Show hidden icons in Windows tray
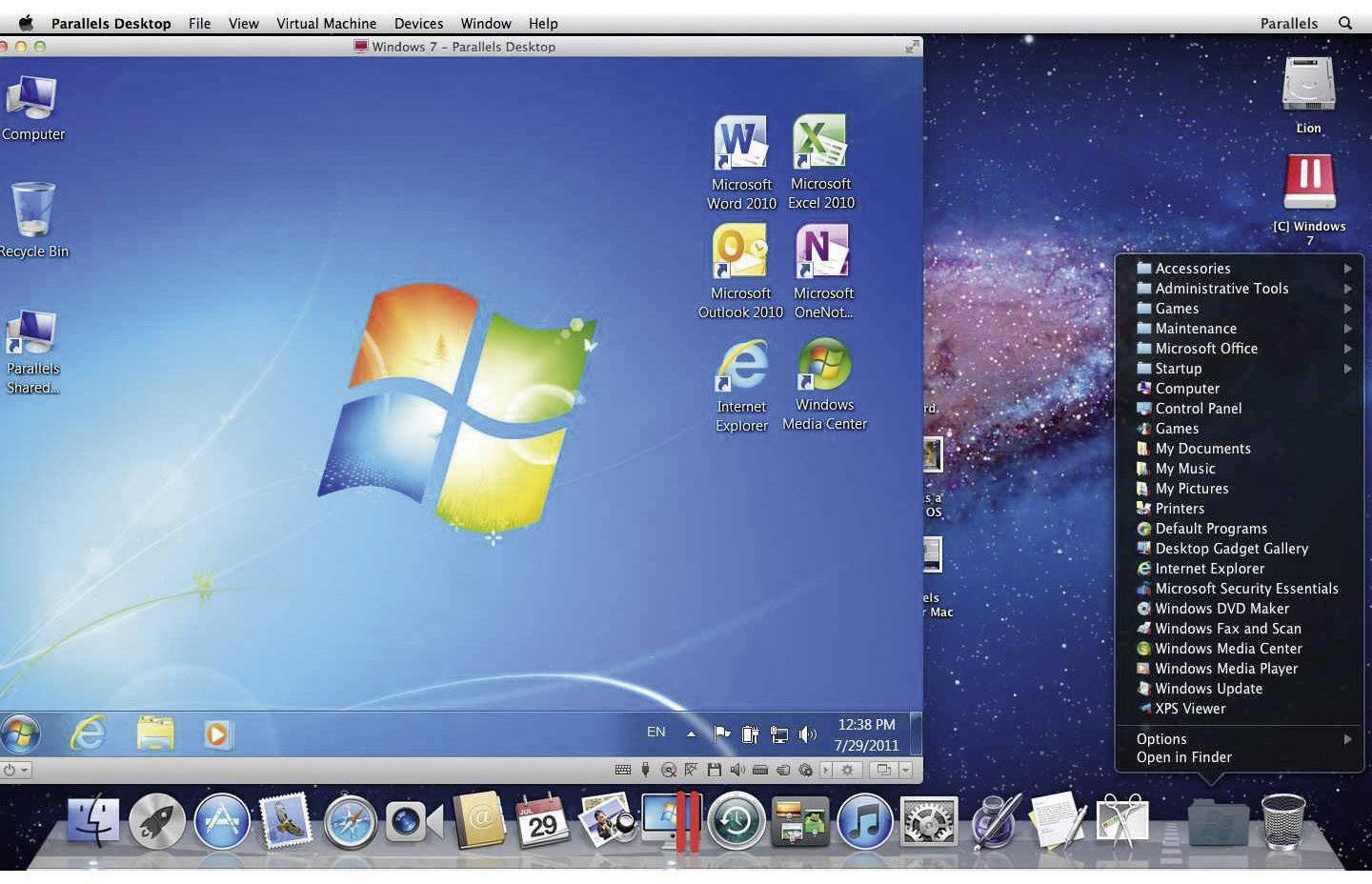1372x884 pixels. coord(691,733)
